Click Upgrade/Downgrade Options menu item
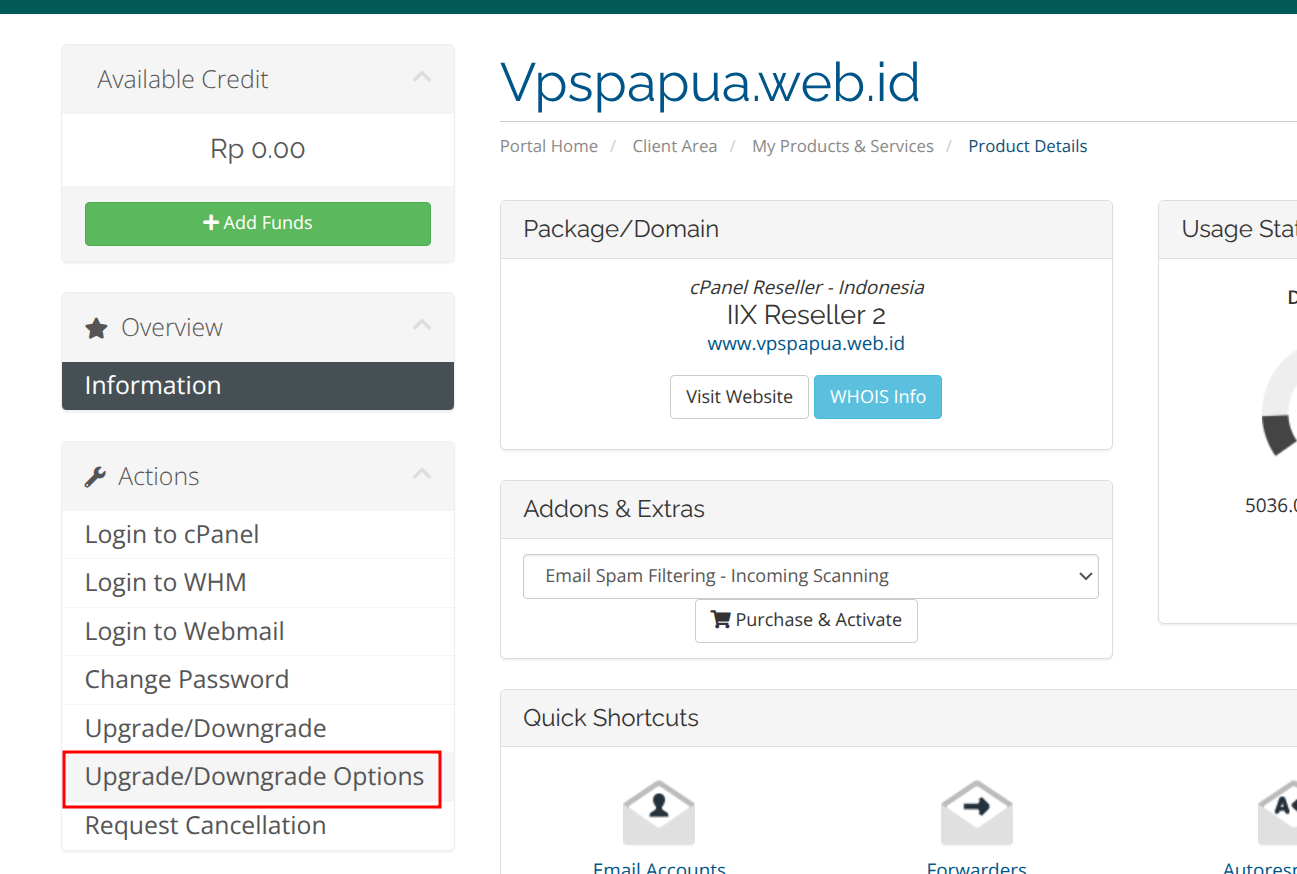This screenshot has width=1297, height=874. click(x=254, y=777)
